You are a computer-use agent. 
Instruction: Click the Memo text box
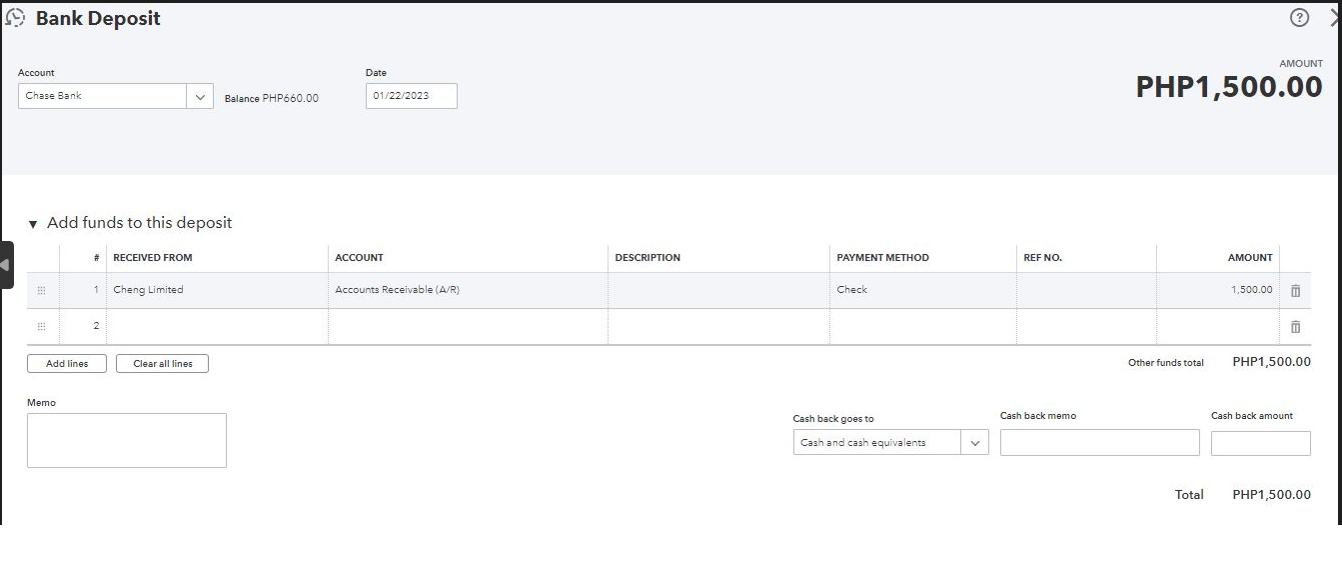pos(127,440)
